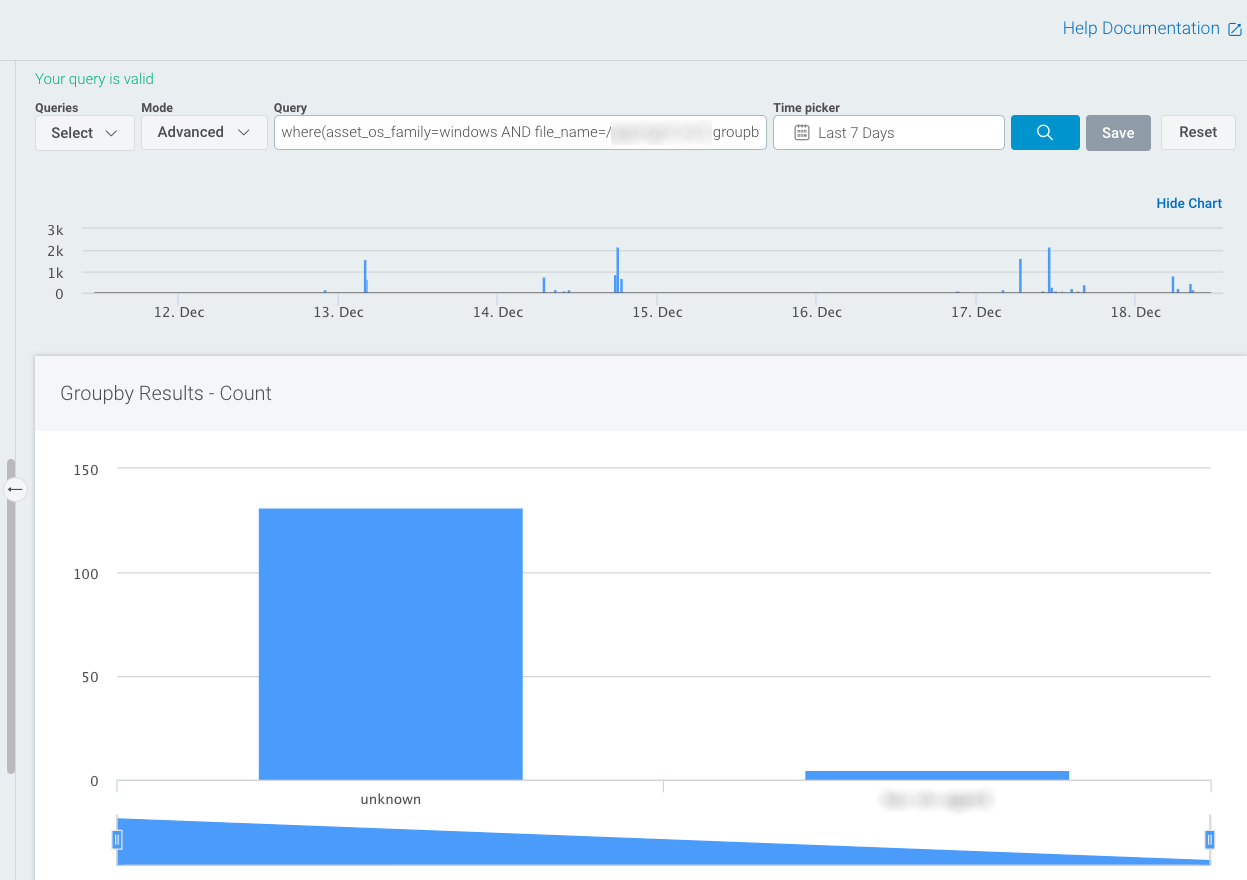Screen dimensions: 1247x880
Task: Run the query with the magnifier search button
Action: coord(1045,133)
